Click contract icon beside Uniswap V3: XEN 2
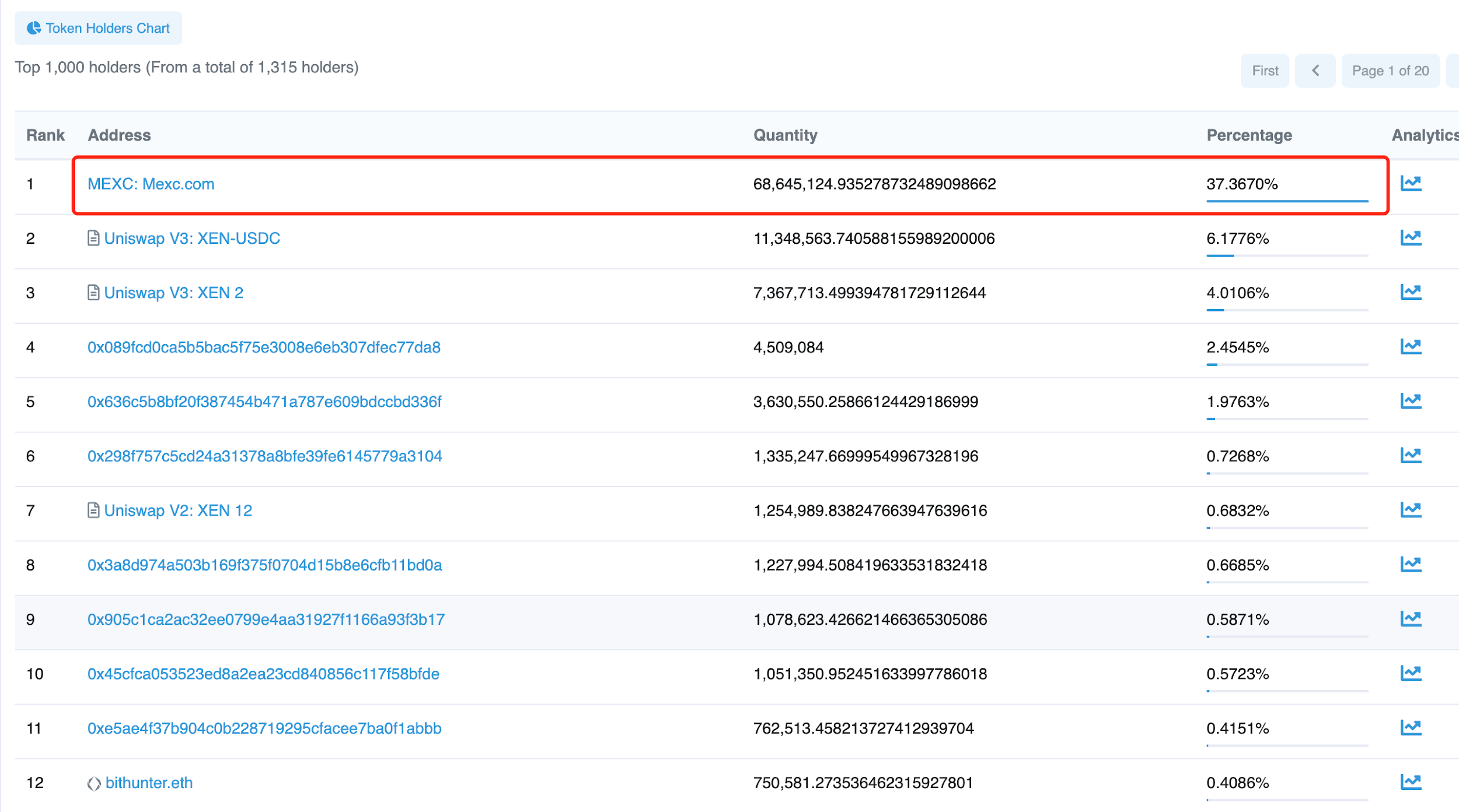The height and width of the screenshot is (812, 1459). (93, 292)
